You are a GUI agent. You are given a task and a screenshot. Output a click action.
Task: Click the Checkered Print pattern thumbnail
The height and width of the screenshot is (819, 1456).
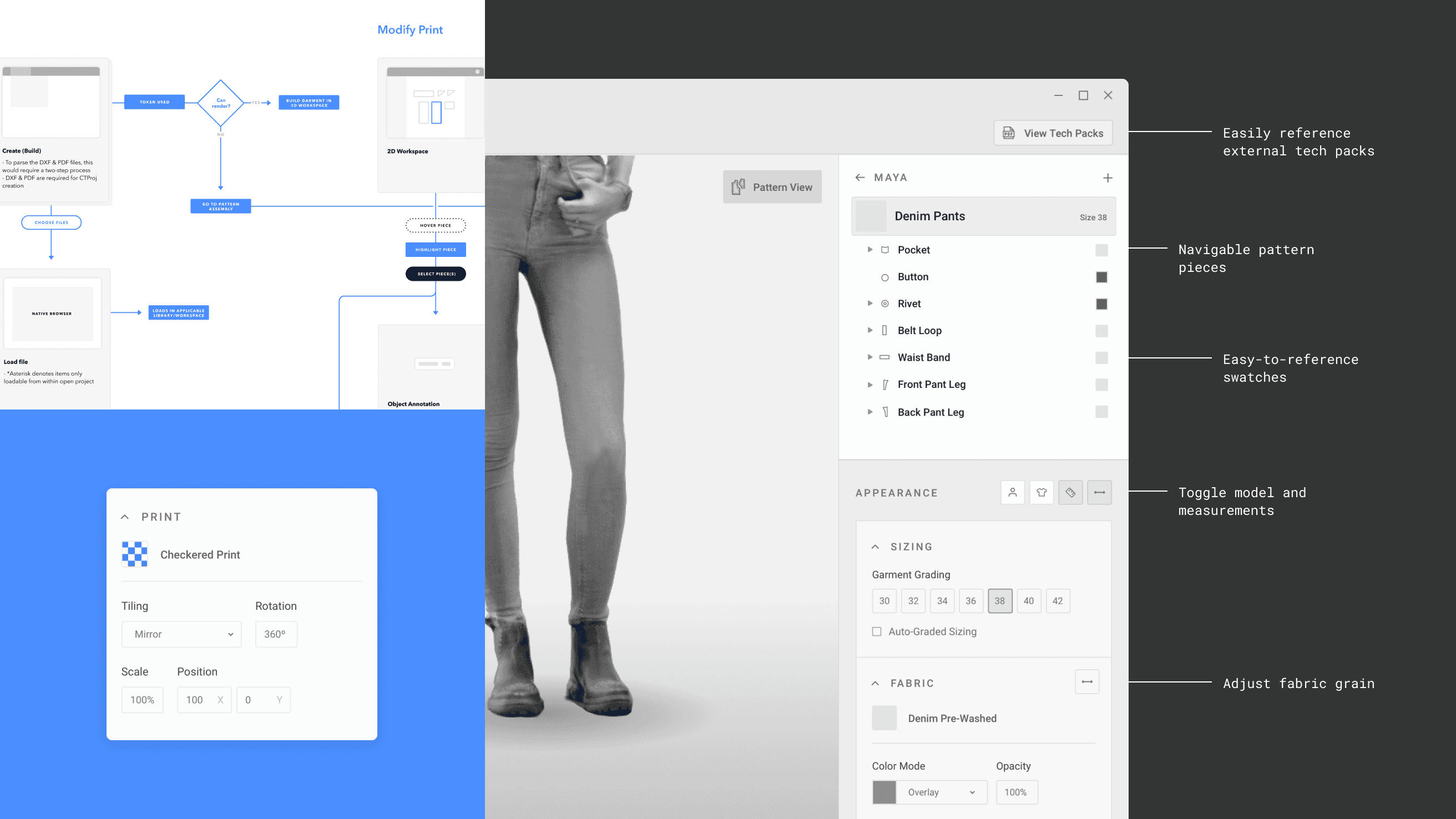[x=134, y=554]
